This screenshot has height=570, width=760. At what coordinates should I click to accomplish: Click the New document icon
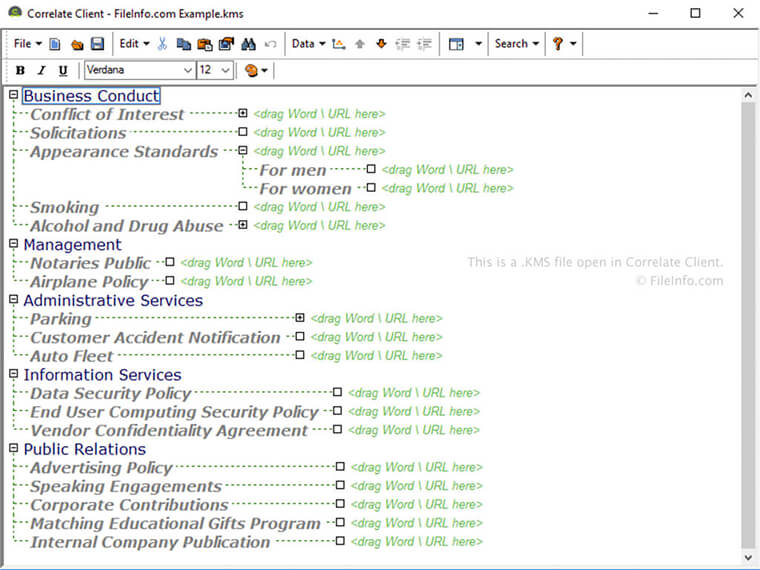click(x=56, y=44)
